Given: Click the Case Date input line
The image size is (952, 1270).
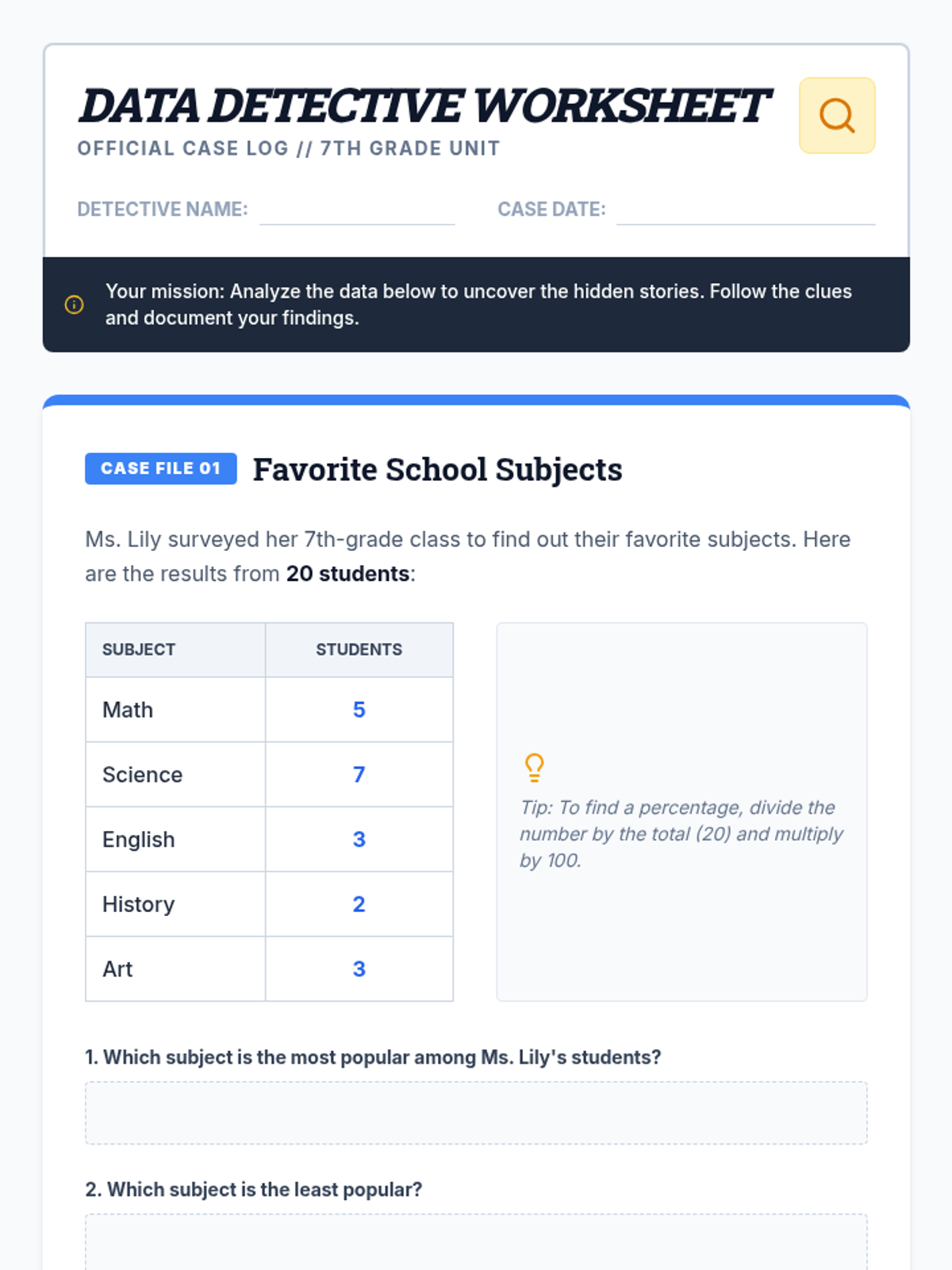Looking at the screenshot, I should coord(746,211).
